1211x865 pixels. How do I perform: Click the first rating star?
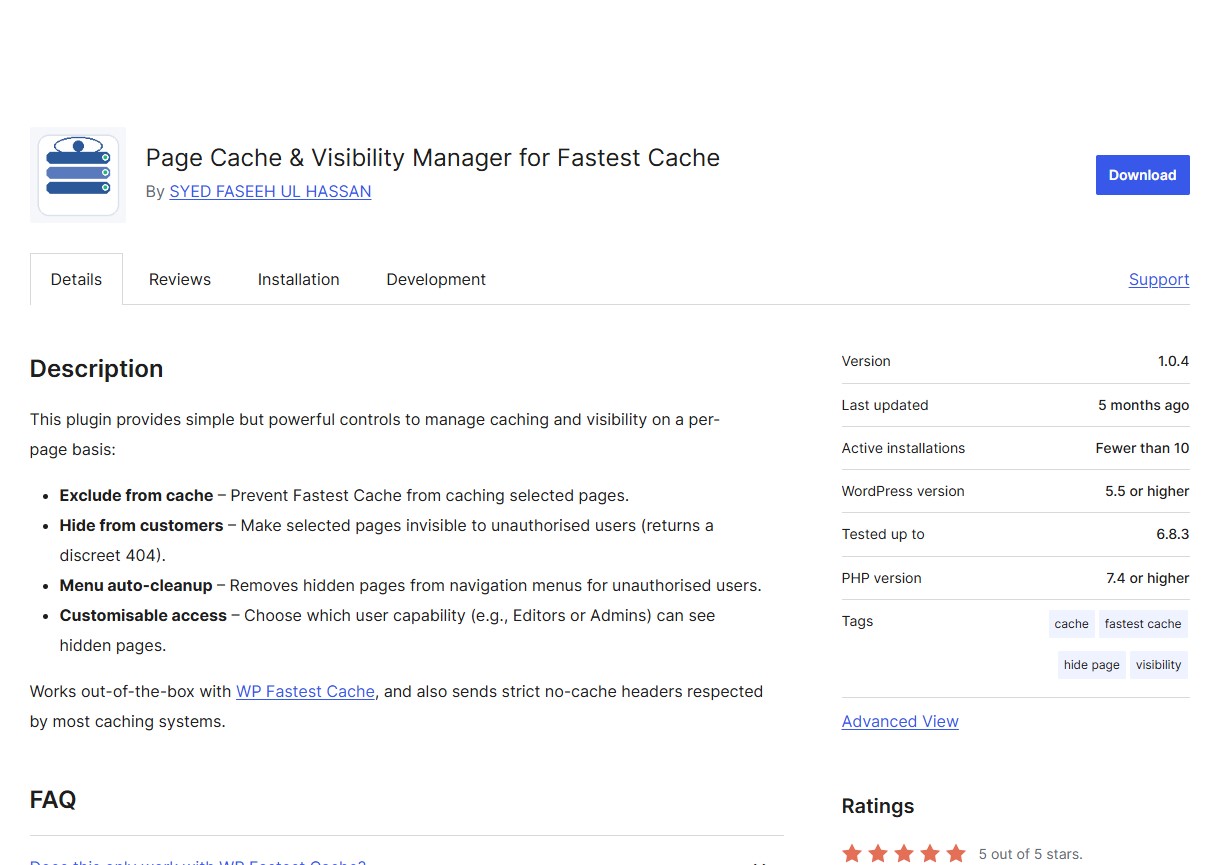(852, 853)
